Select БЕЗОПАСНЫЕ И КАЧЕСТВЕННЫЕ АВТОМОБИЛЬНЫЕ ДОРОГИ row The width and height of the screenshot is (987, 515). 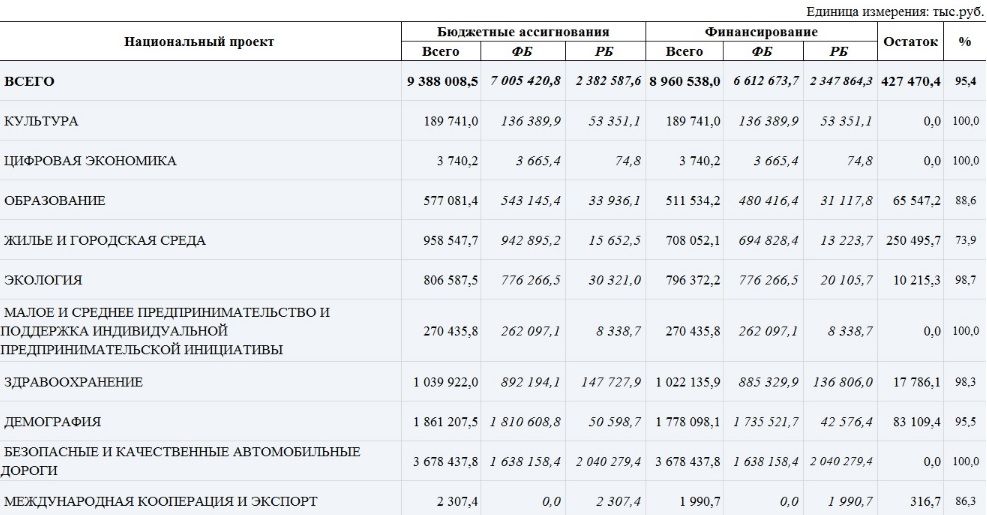click(180, 461)
